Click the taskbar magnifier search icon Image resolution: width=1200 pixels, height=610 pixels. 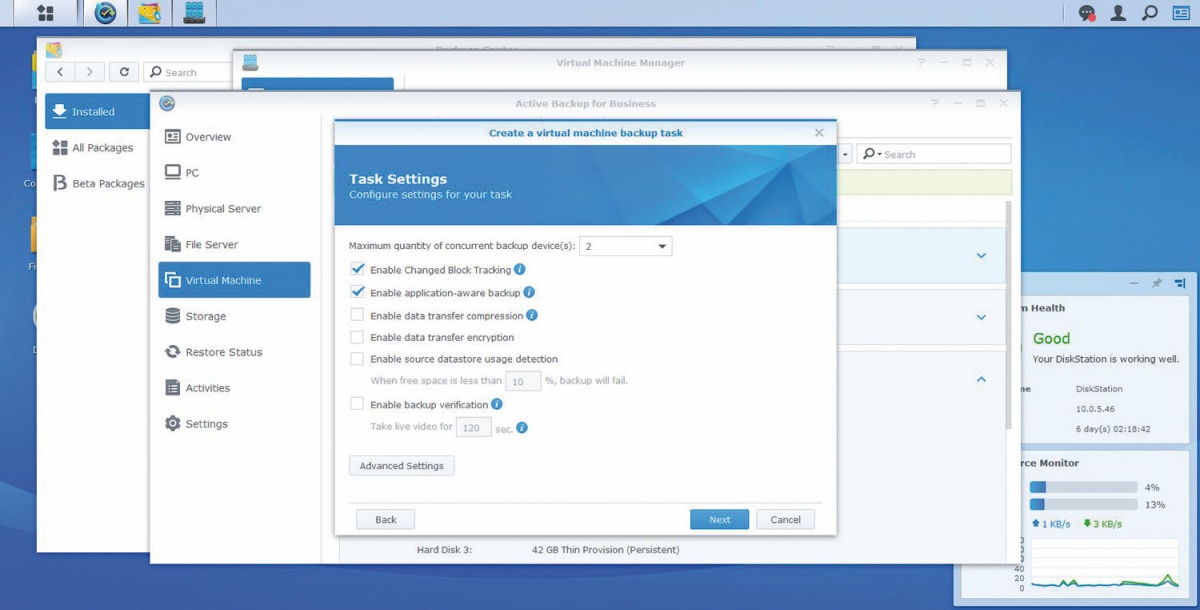click(x=1150, y=13)
